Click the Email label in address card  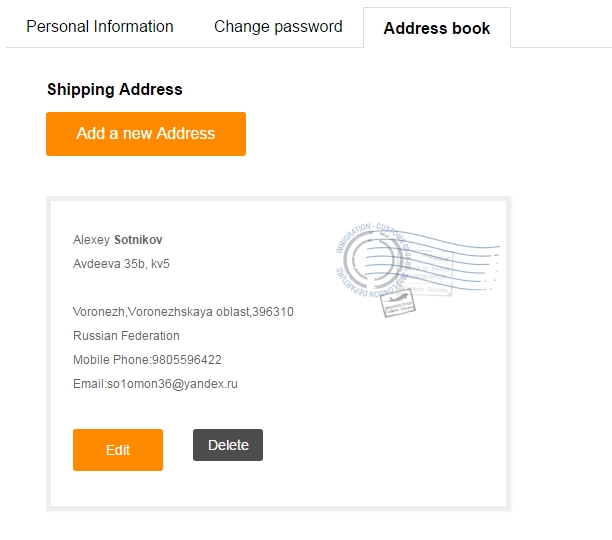click(88, 384)
